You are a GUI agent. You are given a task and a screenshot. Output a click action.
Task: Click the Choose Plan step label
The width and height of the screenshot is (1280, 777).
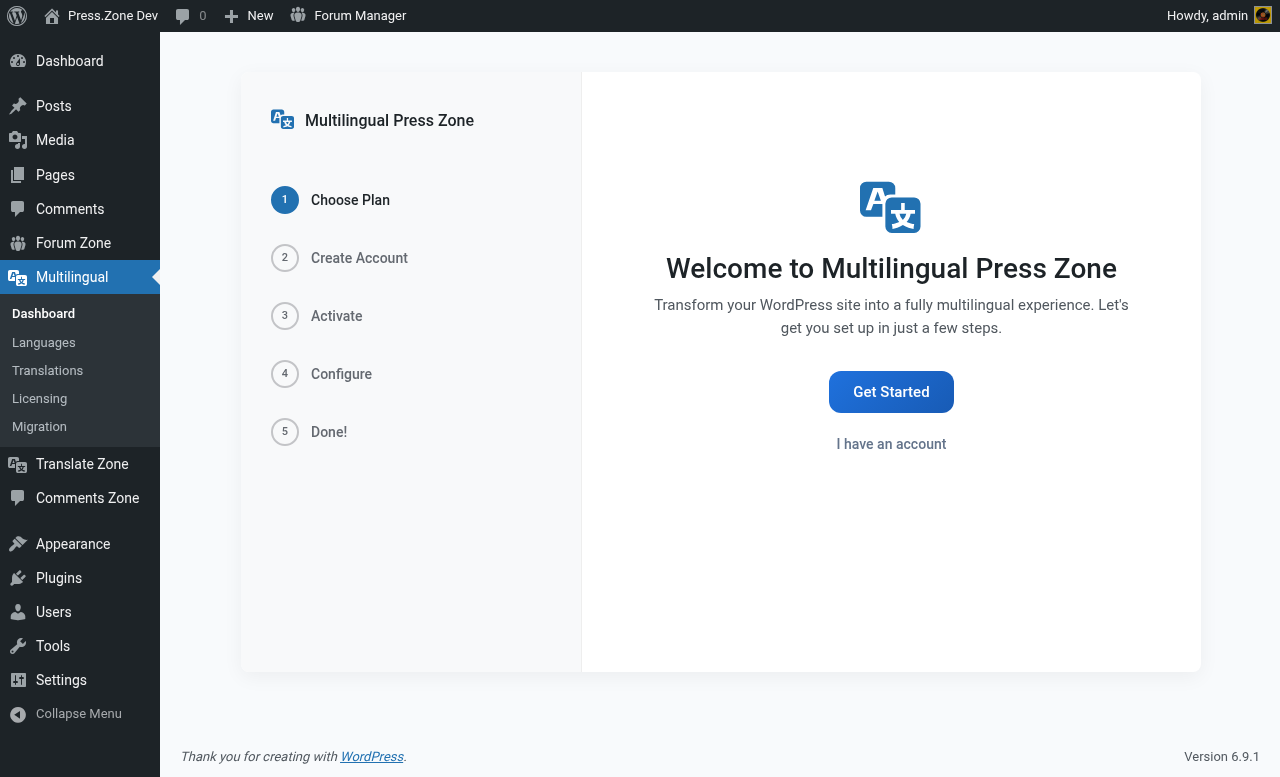click(350, 200)
